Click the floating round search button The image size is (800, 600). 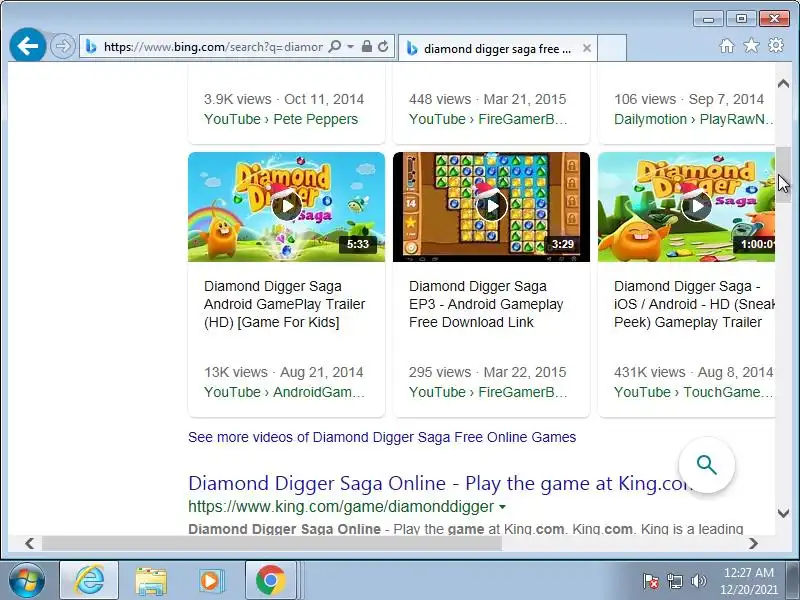707,465
